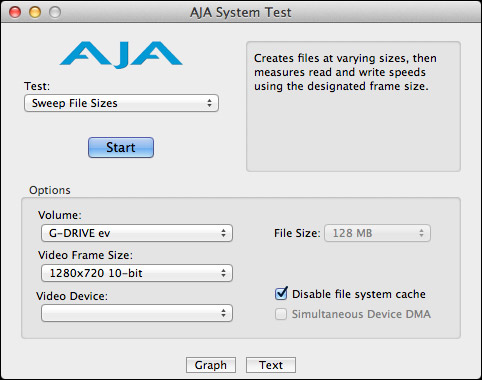
Task: Show results as Text
Action: [271, 365]
